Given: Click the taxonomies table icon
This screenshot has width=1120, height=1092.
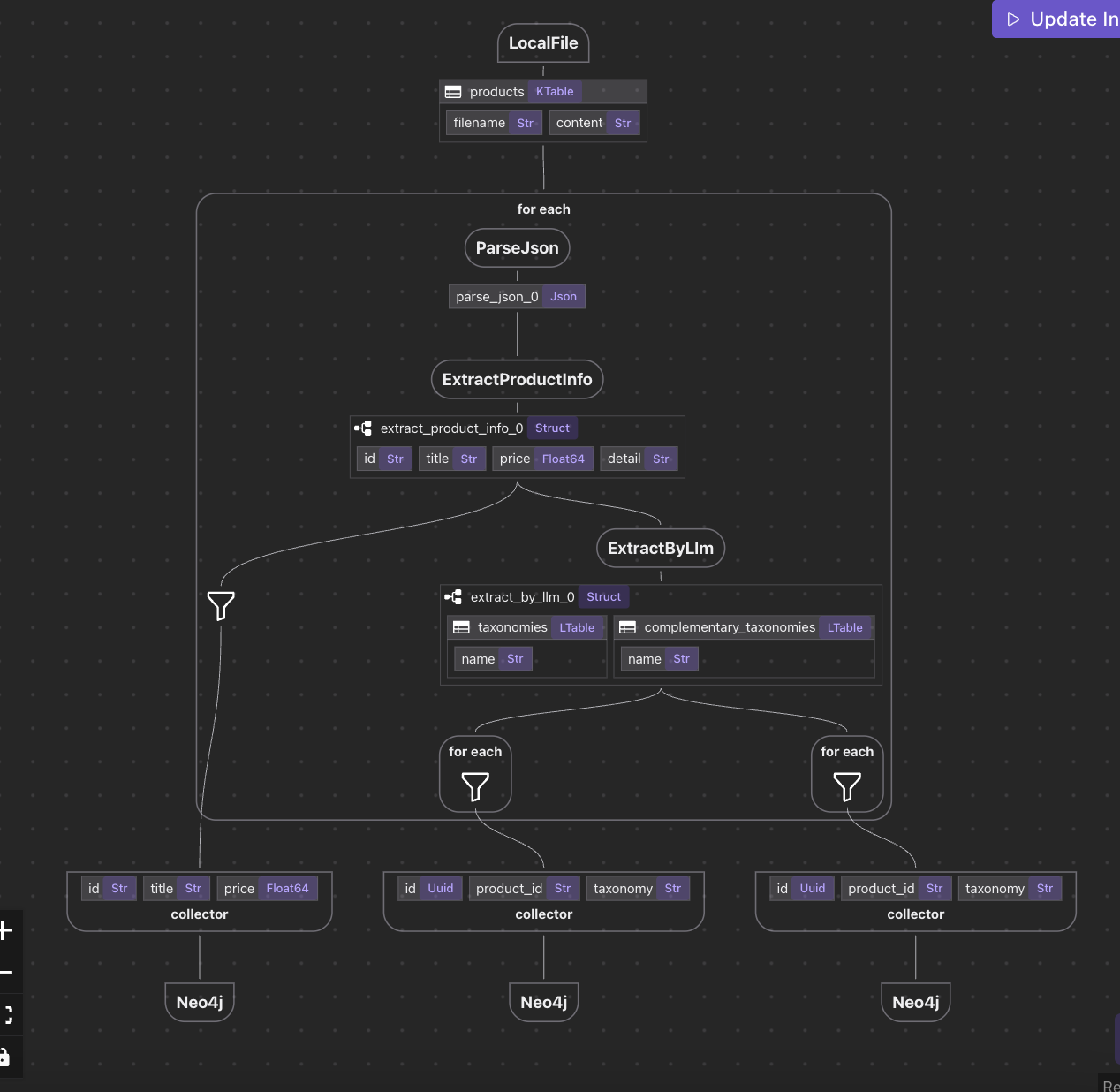Looking at the screenshot, I should click(x=461, y=627).
